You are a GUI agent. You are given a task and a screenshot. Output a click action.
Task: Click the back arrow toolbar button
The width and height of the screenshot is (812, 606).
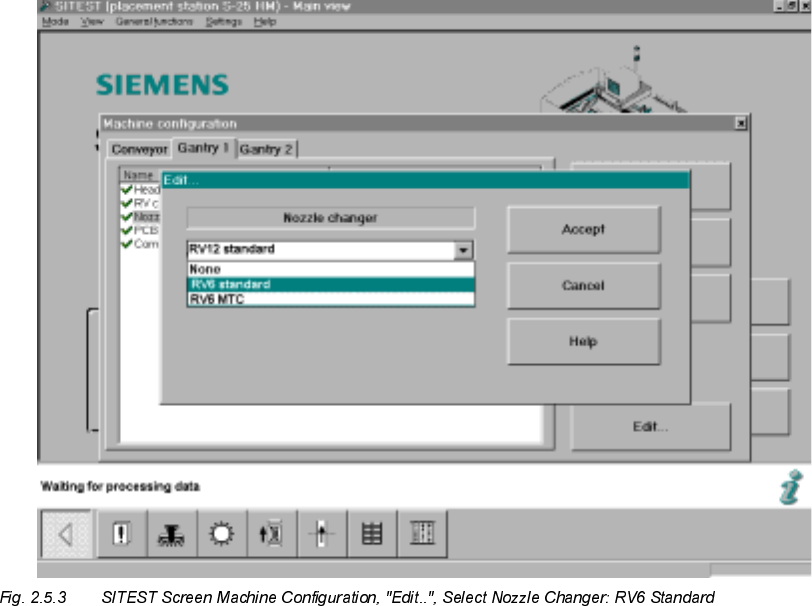pyautogui.click(x=66, y=534)
